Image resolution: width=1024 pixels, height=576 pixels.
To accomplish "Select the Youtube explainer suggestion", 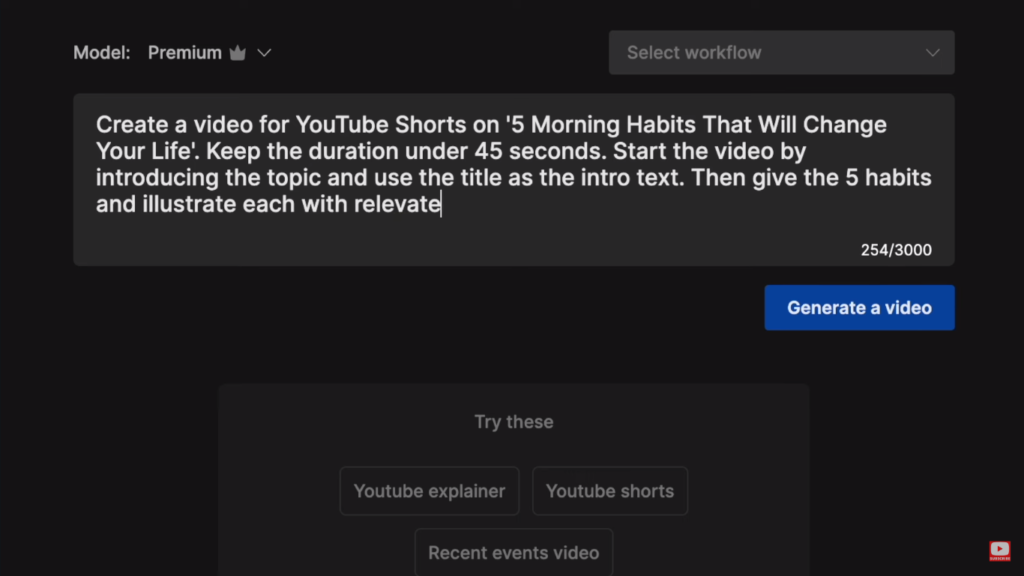I will tap(429, 491).
